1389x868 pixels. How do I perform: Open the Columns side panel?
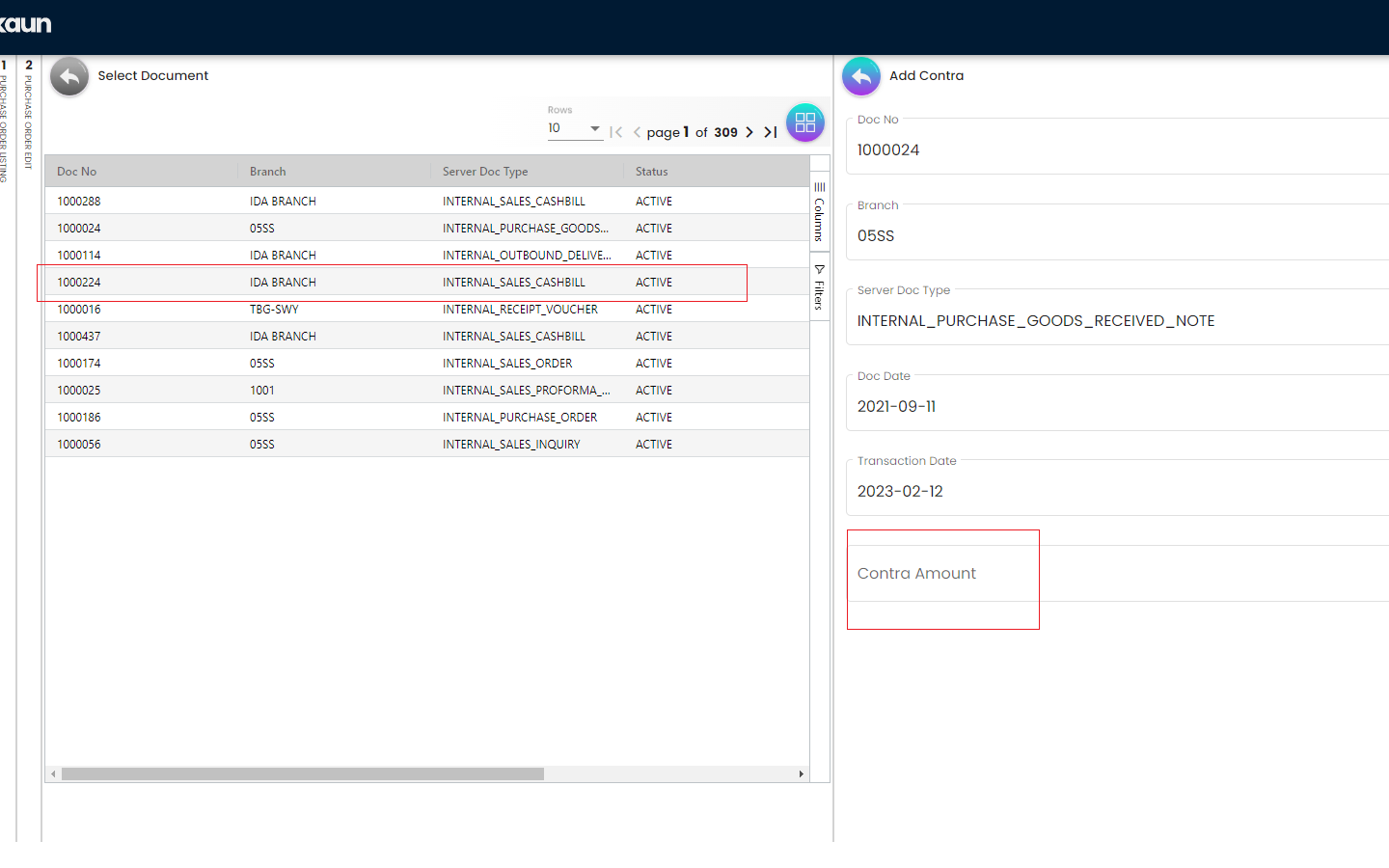[819, 212]
